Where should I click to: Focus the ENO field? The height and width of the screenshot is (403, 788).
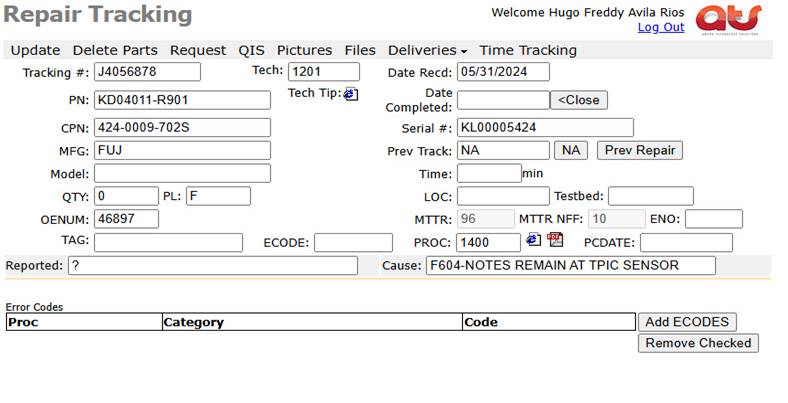714,219
